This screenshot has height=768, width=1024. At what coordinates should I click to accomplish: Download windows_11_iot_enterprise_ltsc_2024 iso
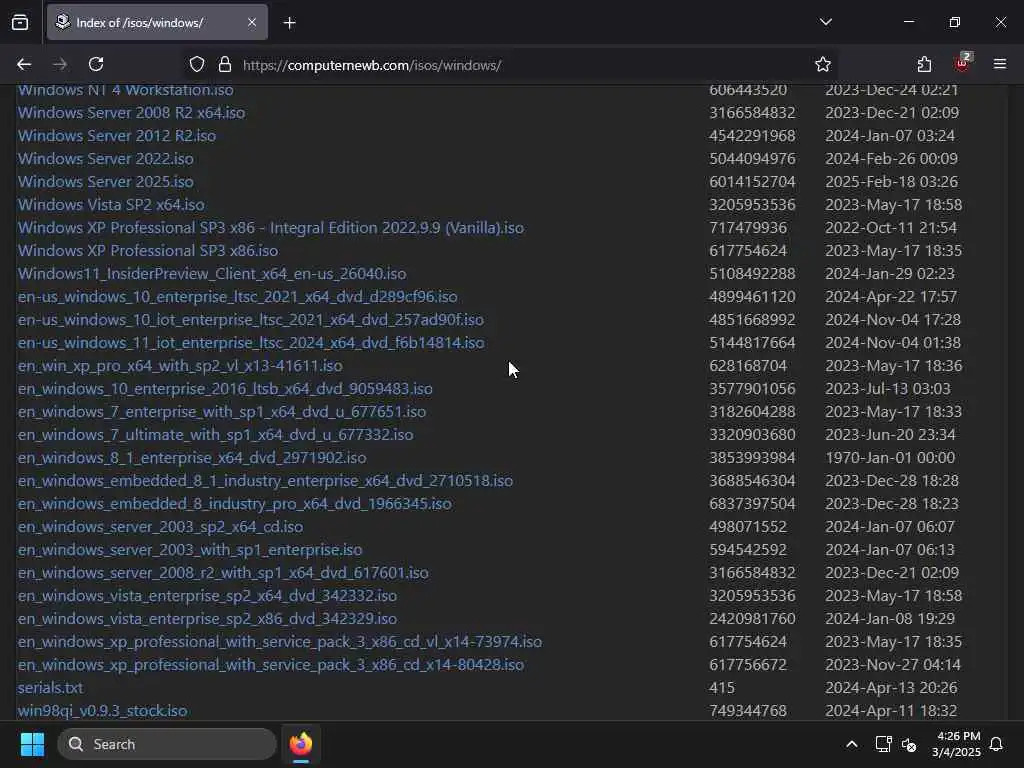[x=251, y=342]
